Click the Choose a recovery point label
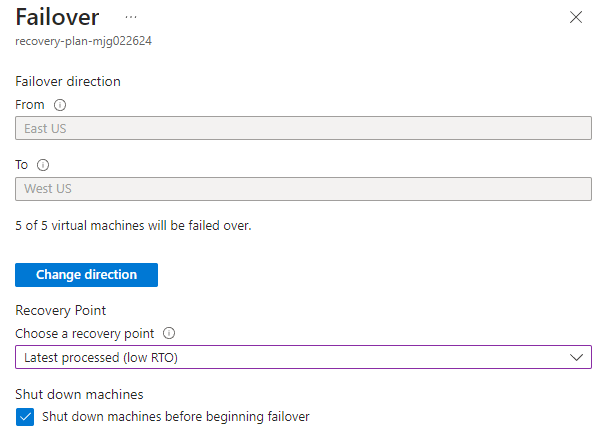The width and height of the screenshot is (606, 436). (85, 334)
